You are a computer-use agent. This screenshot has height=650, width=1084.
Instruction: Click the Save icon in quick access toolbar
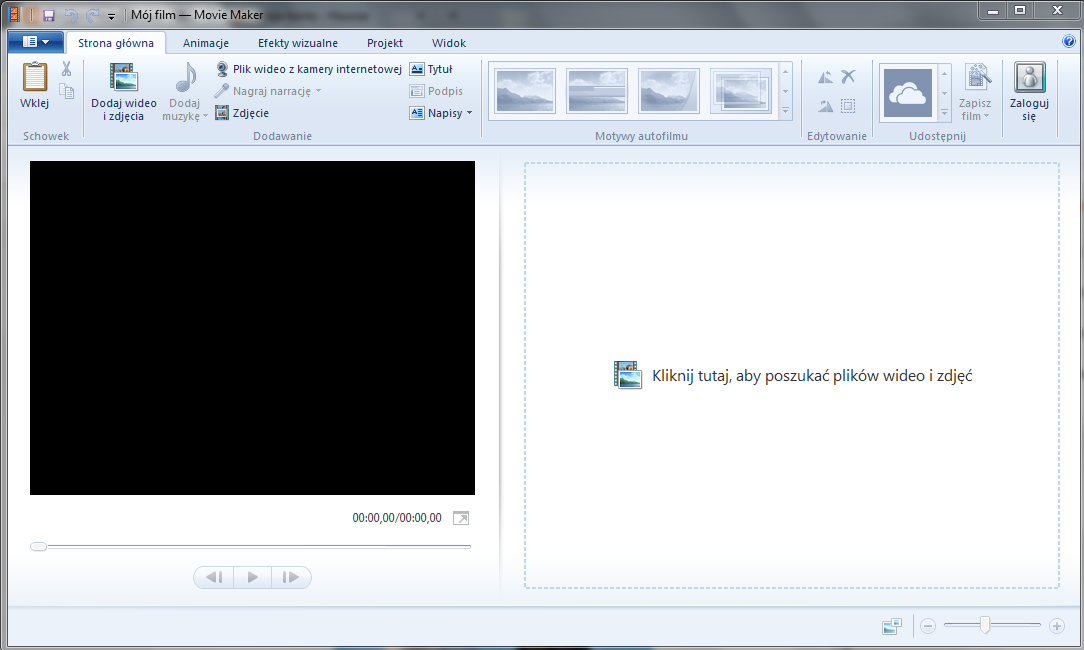tap(48, 15)
